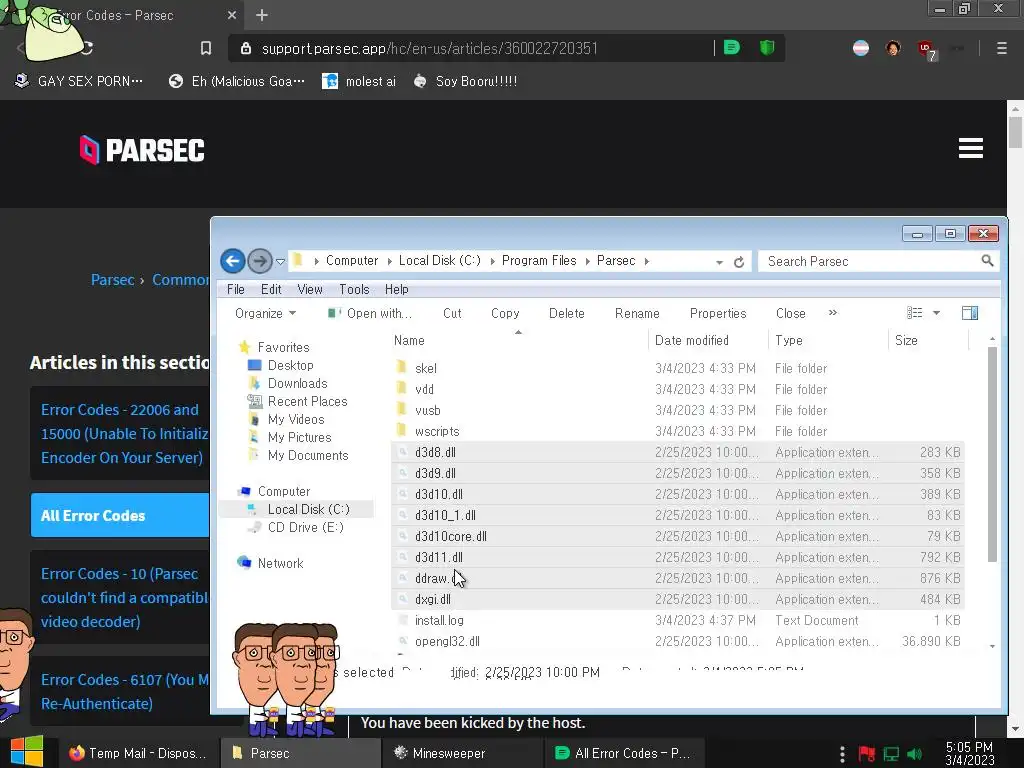Open the view options dropdown arrow

click(936, 313)
